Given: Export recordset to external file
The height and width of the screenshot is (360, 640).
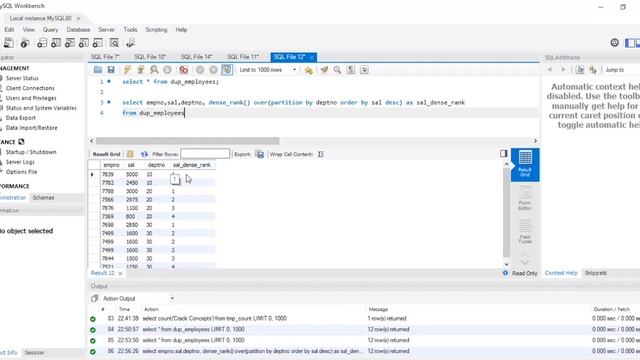Looking at the screenshot, I should point(260,154).
